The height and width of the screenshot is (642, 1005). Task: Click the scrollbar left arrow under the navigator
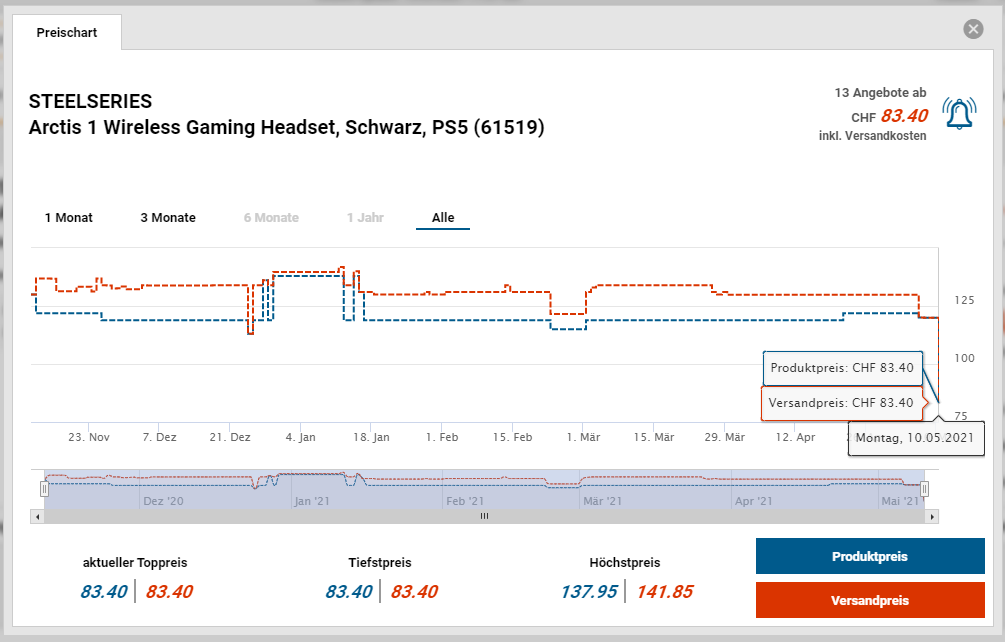point(37,517)
